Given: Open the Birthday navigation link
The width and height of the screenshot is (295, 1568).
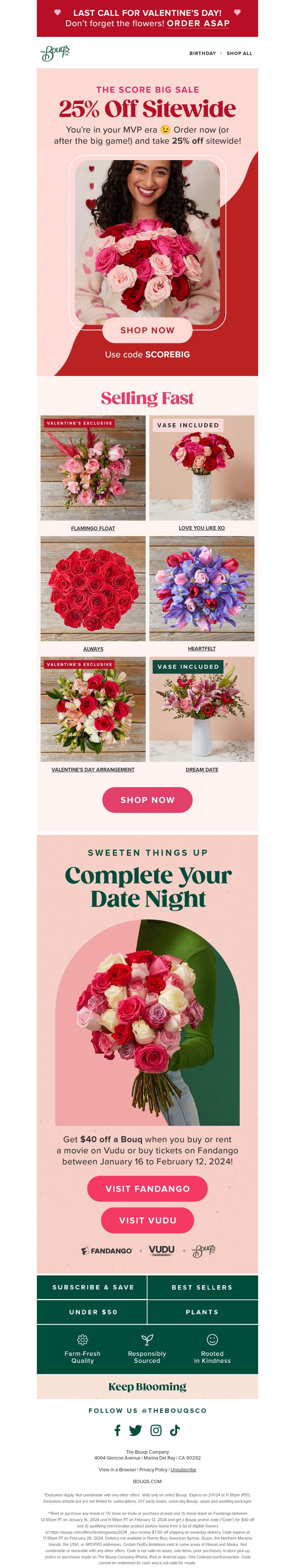Looking at the screenshot, I should [202, 53].
